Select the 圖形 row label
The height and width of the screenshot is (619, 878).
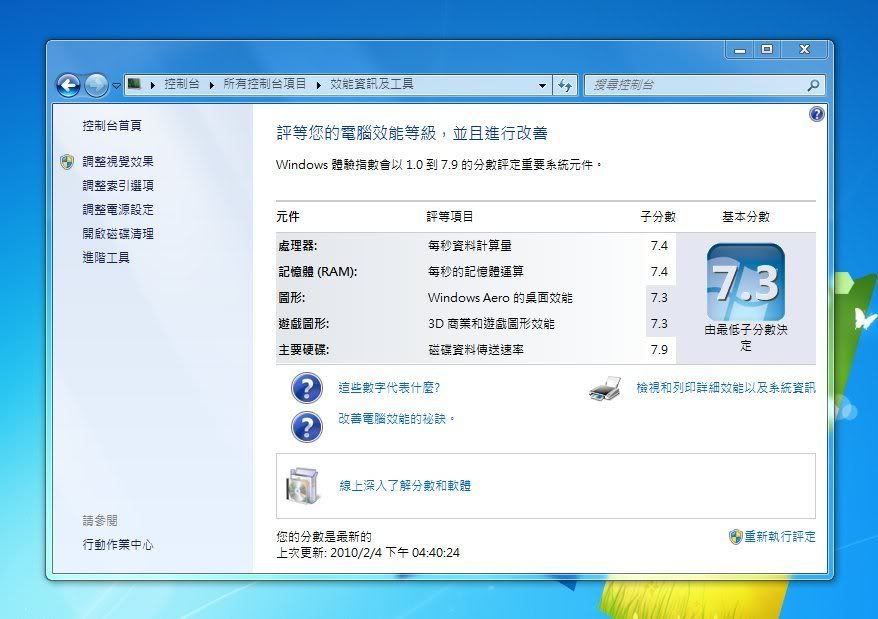(x=292, y=297)
